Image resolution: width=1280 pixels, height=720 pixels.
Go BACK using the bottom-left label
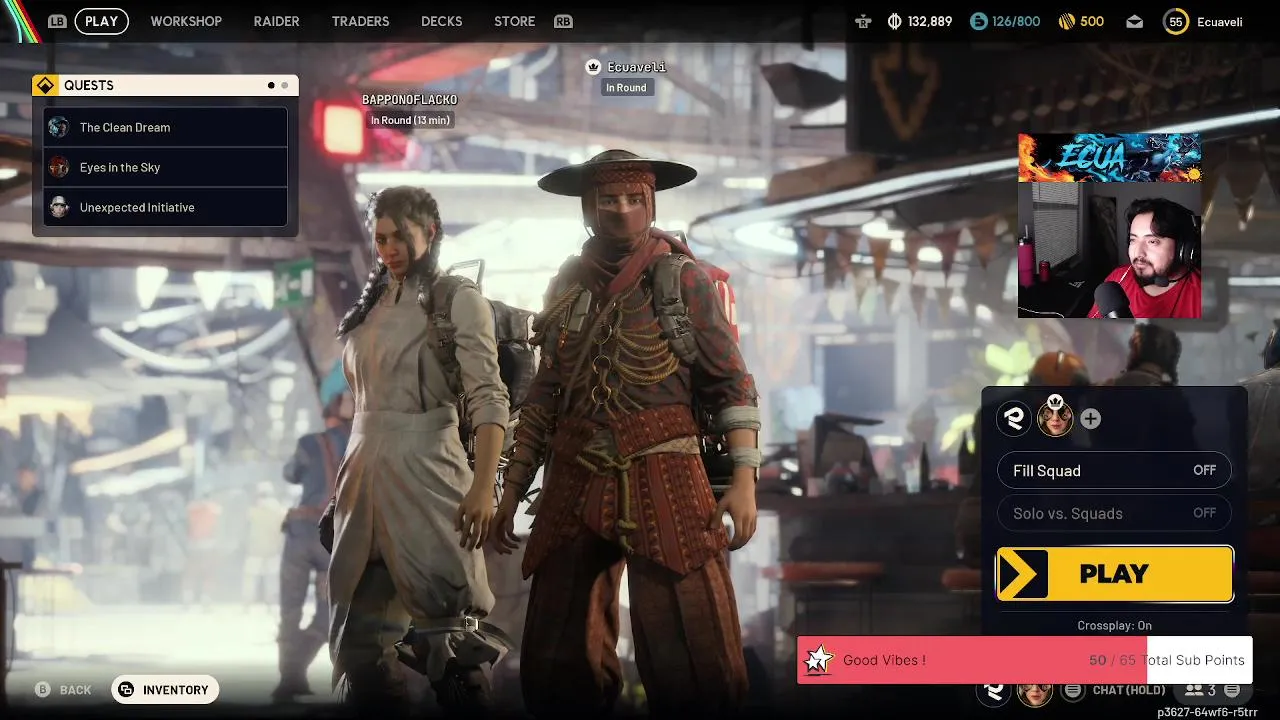pyautogui.click(x=75, y=690)
